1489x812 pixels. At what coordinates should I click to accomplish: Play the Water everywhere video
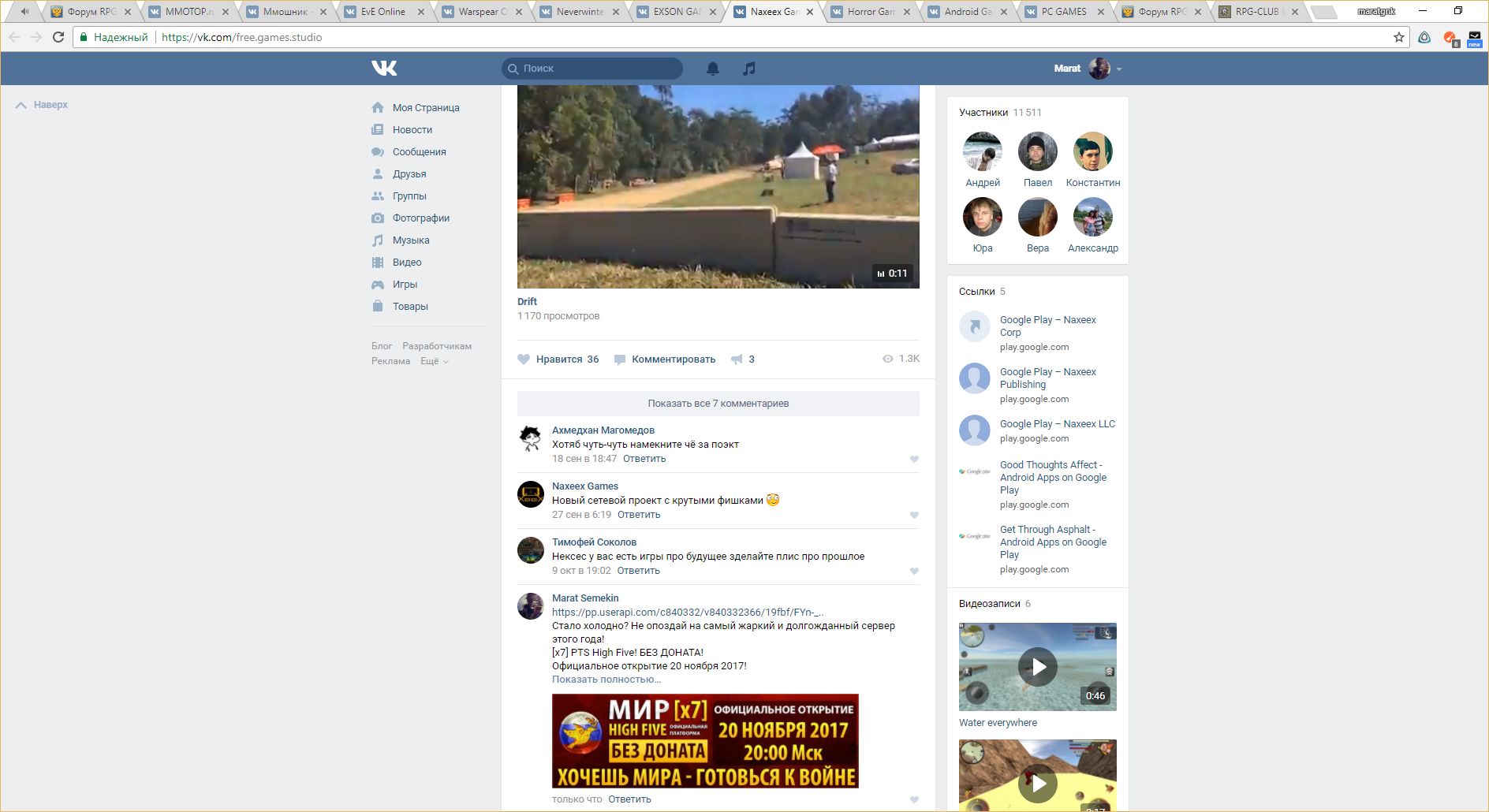(1037, 667)
